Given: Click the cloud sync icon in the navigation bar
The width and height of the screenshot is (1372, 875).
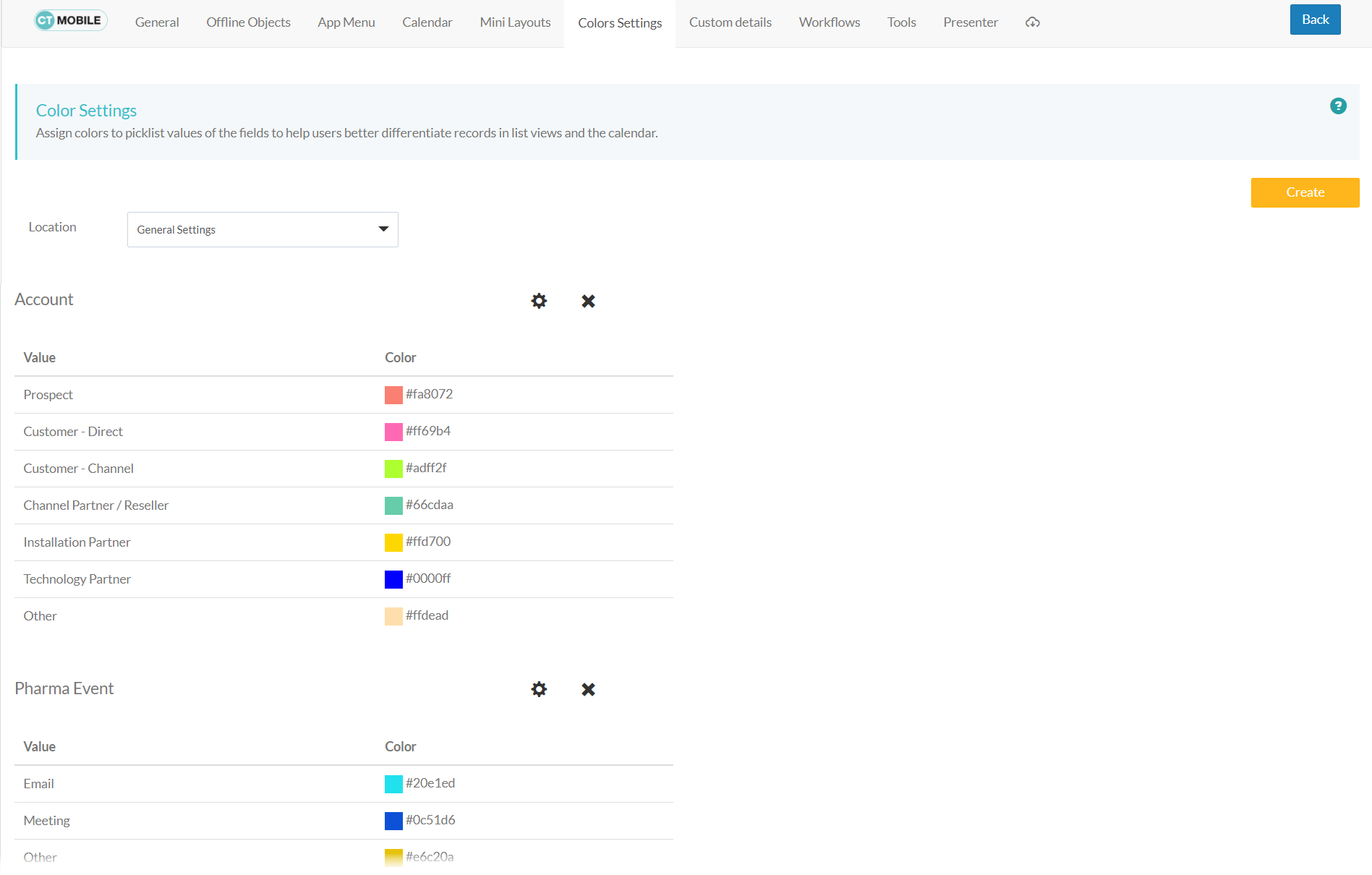Looking at the screenshot, I should coord(1032,22).
